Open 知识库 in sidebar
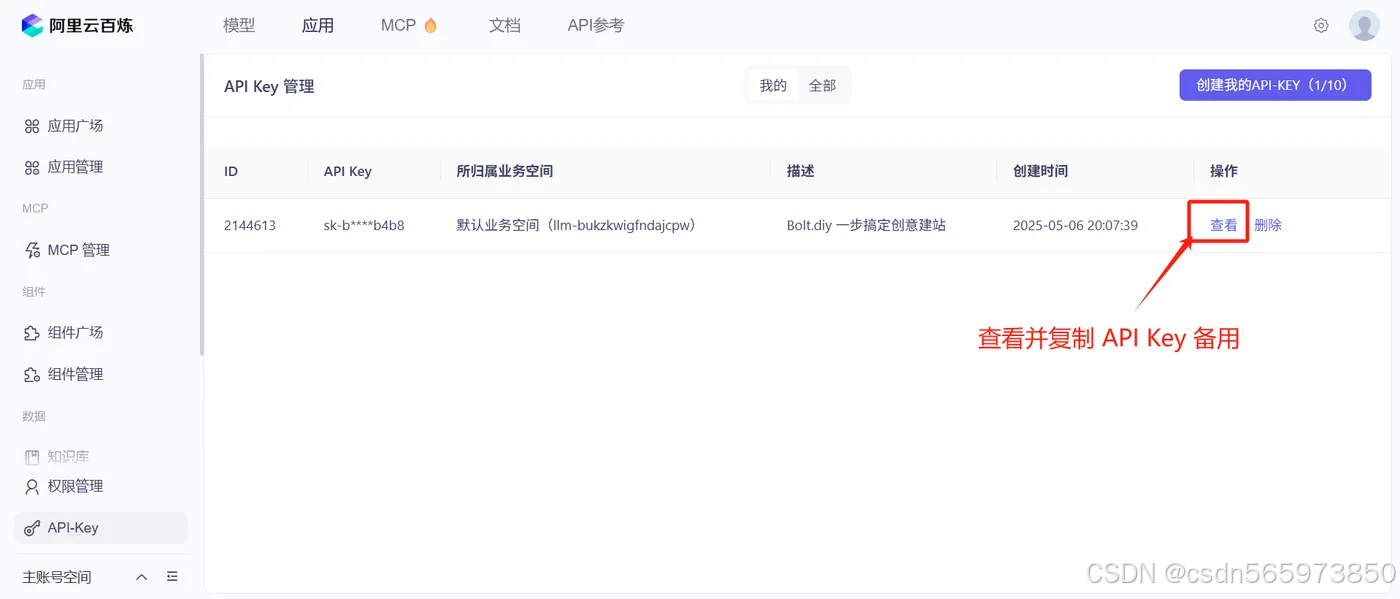Viewport: 1400px width, 599px height. 69,457
